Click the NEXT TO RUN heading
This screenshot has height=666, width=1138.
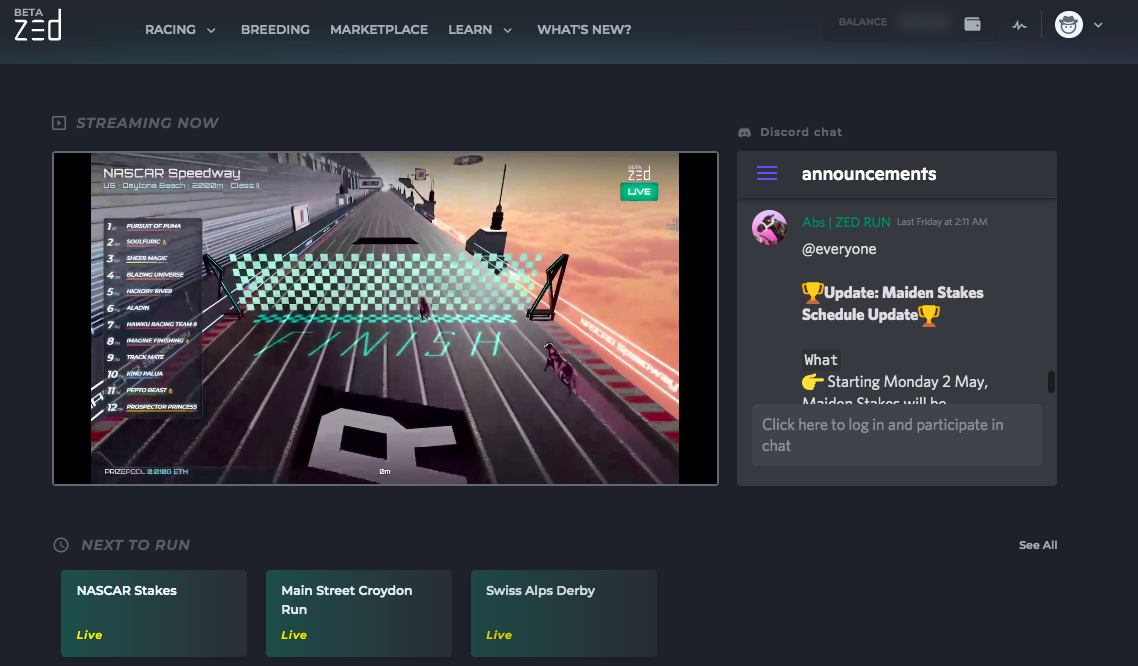click(x=136, y=545)
